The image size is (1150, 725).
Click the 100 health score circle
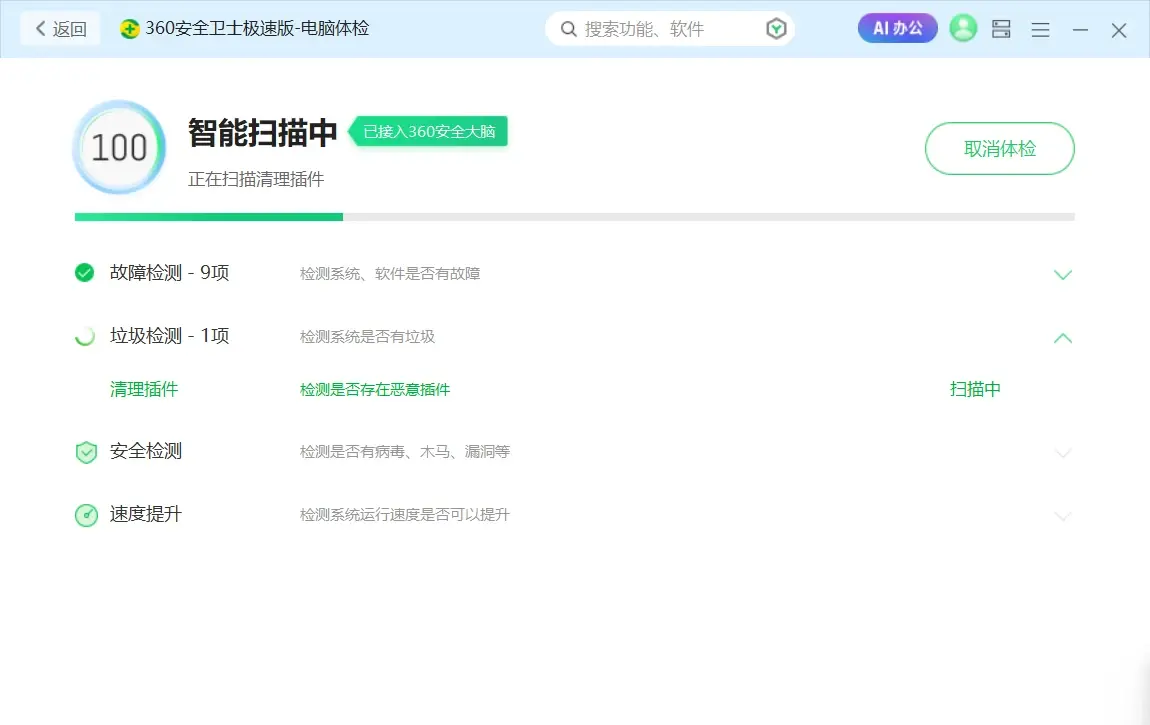pos(119,147)
